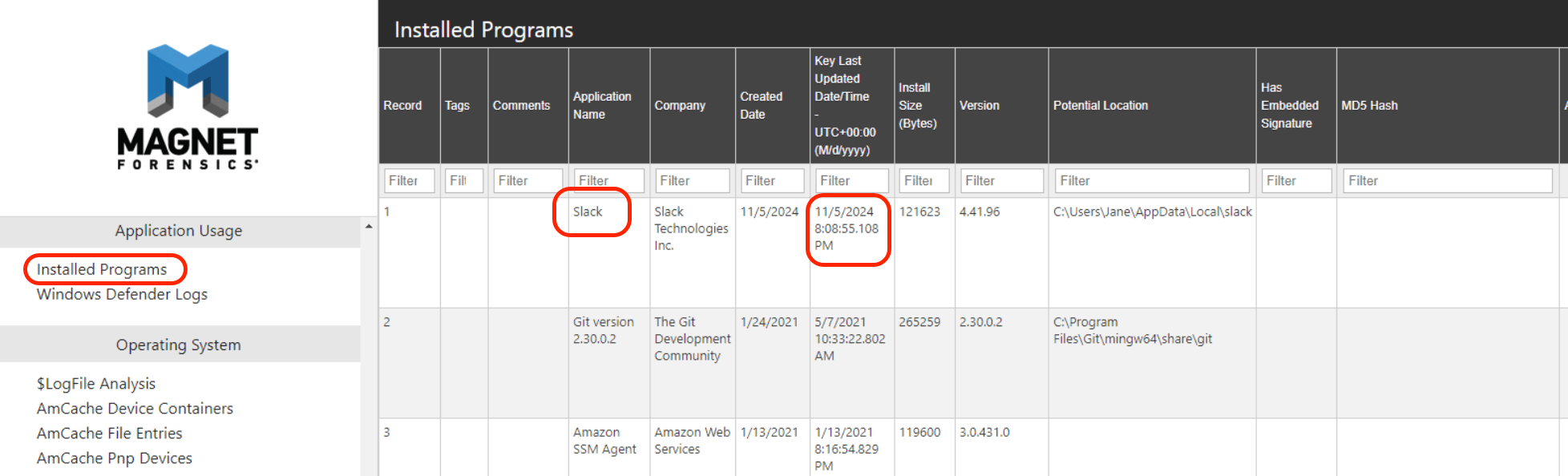Sort by Application Name column header
This screenshot has width=1568, height=476.
click(602, 106)
